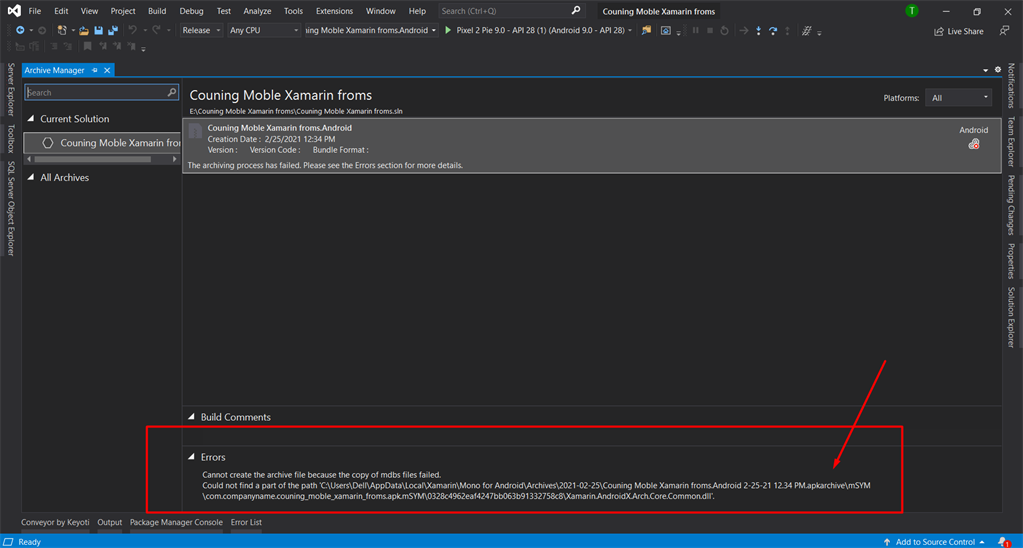Click the Undo arrow icon
The width and height of the screenshot is (1023, 548).
pyautogui.click(x=132, y=30)
